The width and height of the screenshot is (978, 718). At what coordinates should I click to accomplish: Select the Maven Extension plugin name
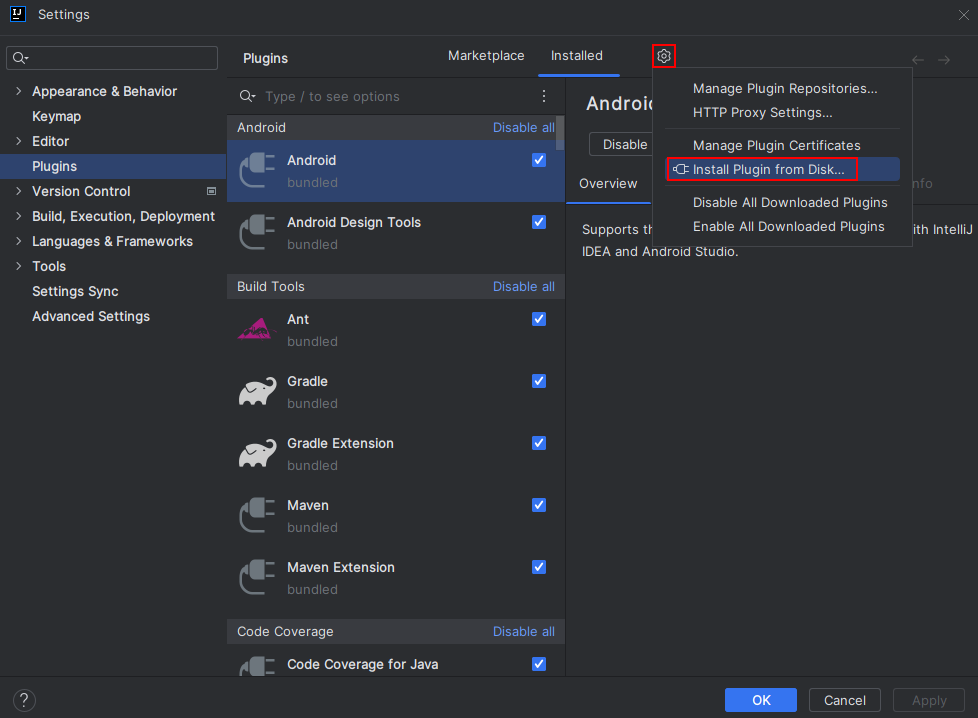tap(341, 568)
